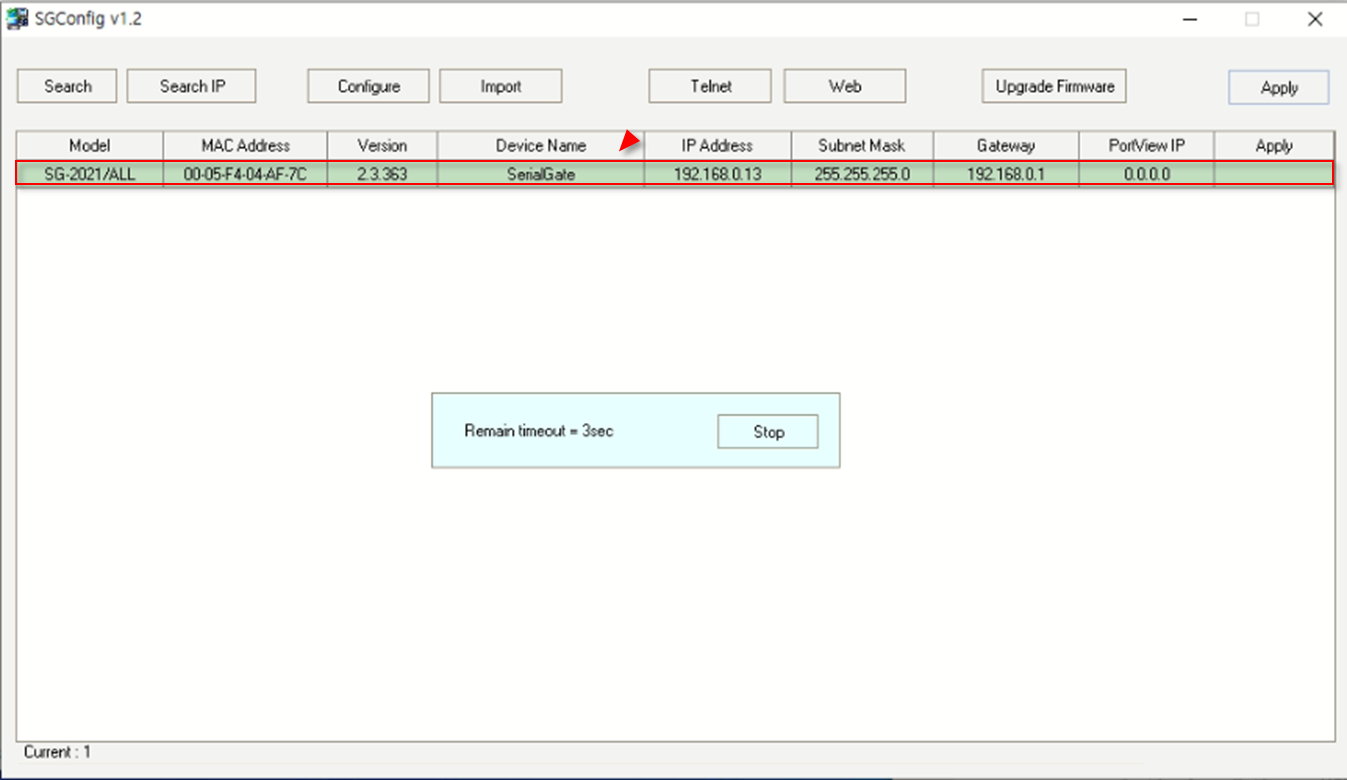Click the PortView IP value 0.0.0.0
Viewport: 1347px width, 780px height.
pos(1146,174)
